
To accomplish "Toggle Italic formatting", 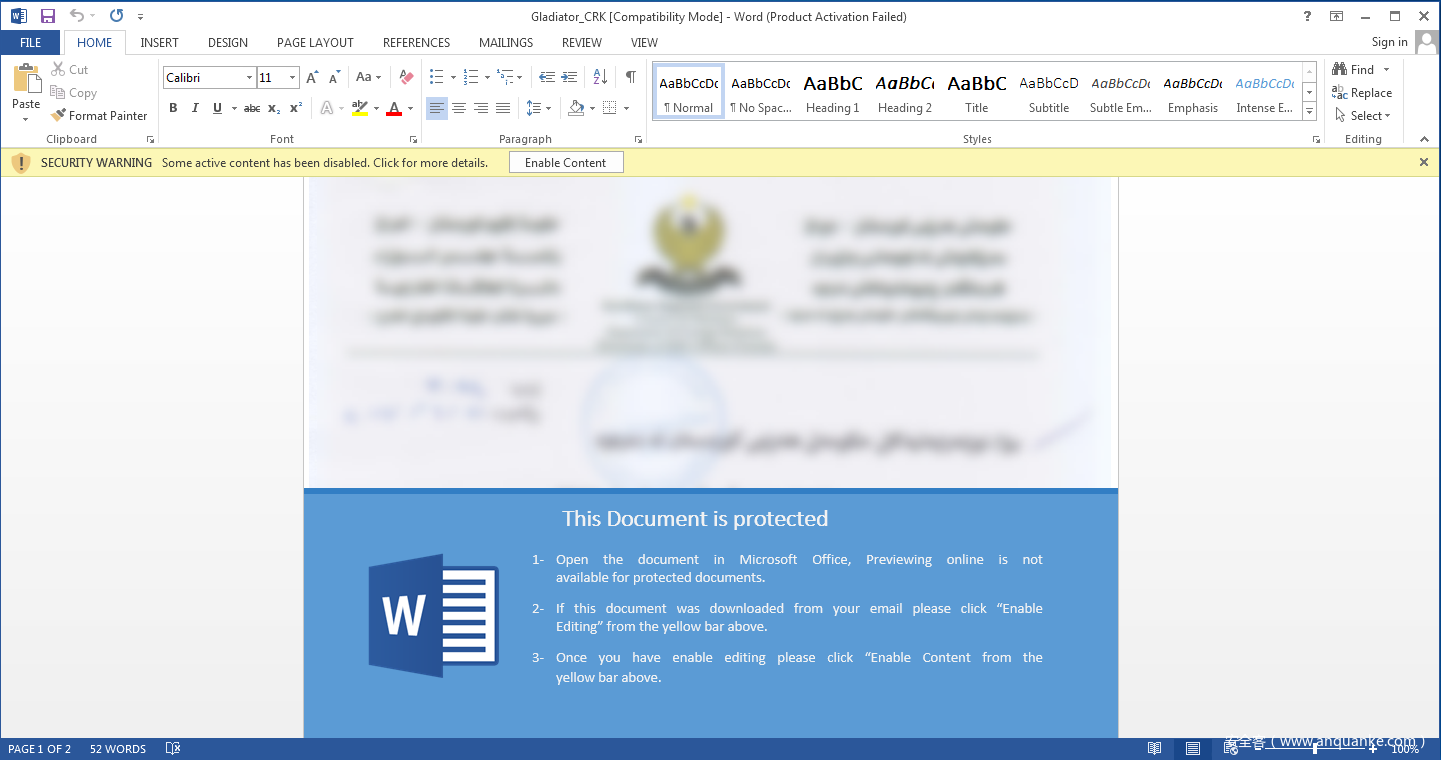I will [x=195, y=108].
